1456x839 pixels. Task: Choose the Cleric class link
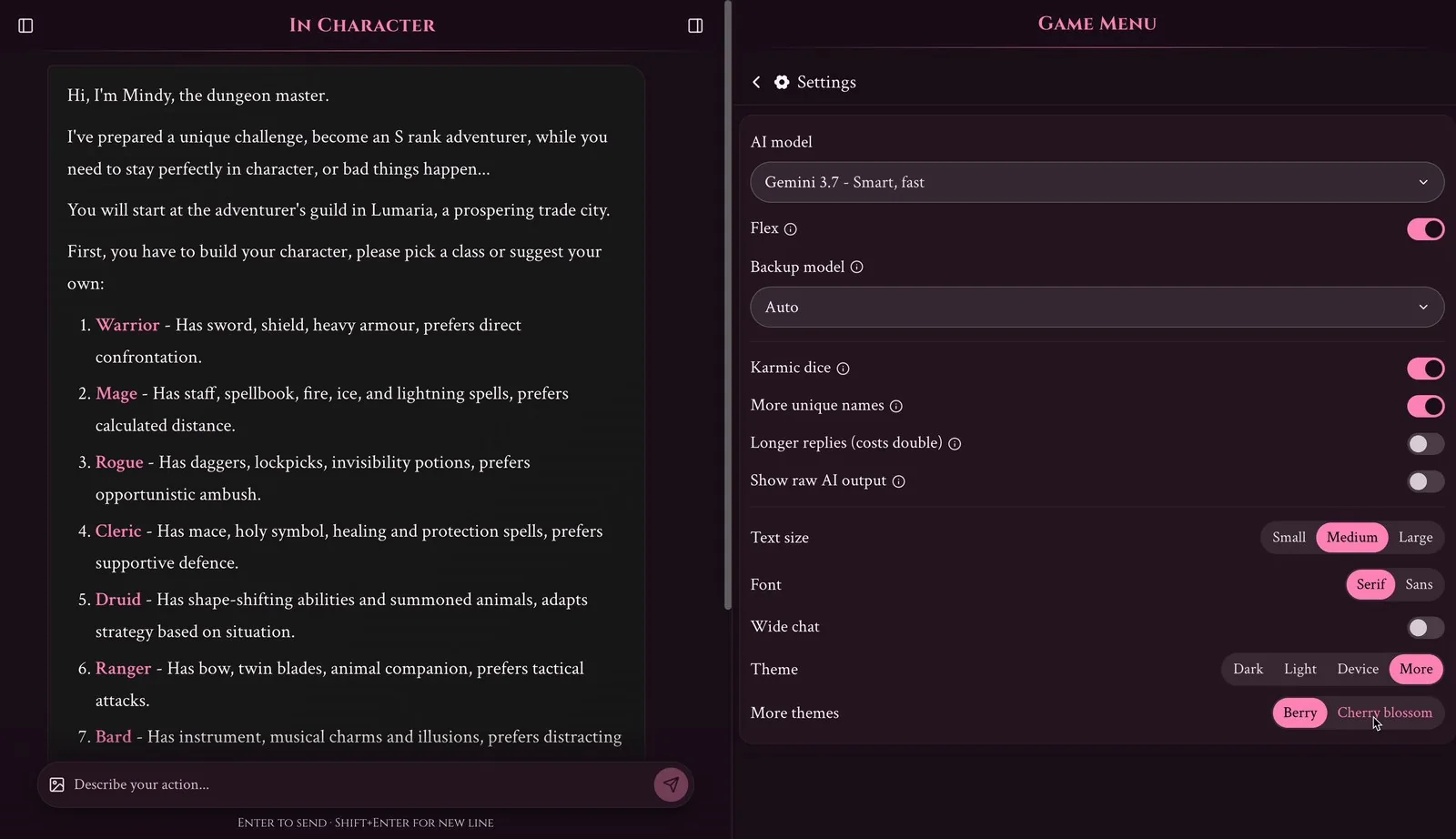118,531
